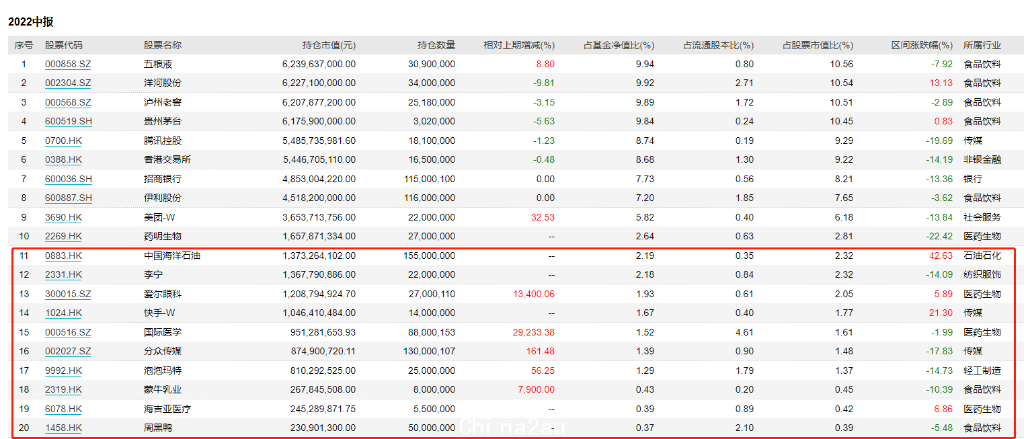Screen dimensions: 1024x439
Task: Open stock code link 600036.SH
Action: 68,179
